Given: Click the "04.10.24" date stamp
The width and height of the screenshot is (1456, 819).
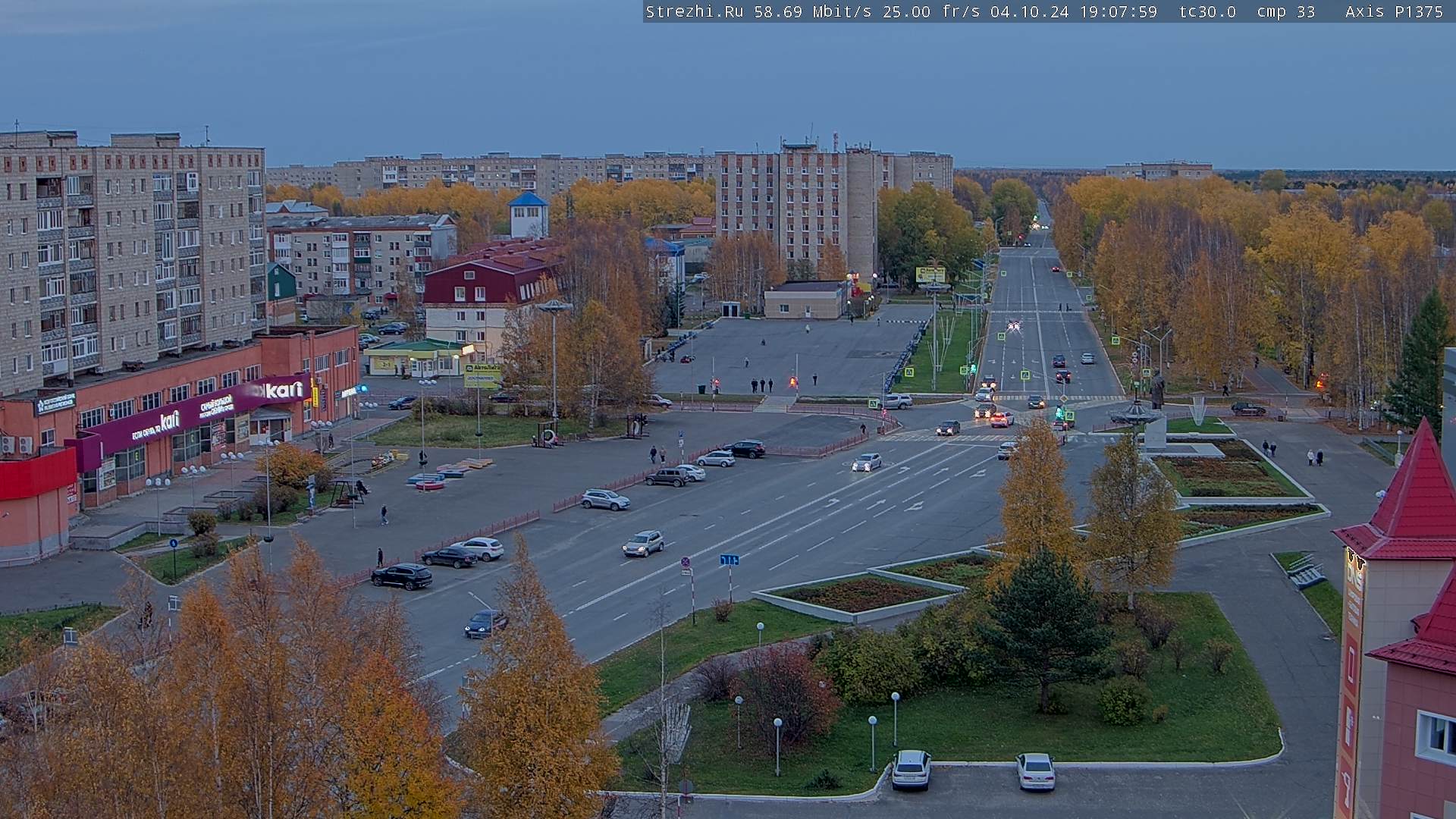Looking at the screenshot, I should pyautogui.click(x=1030, y=11).
